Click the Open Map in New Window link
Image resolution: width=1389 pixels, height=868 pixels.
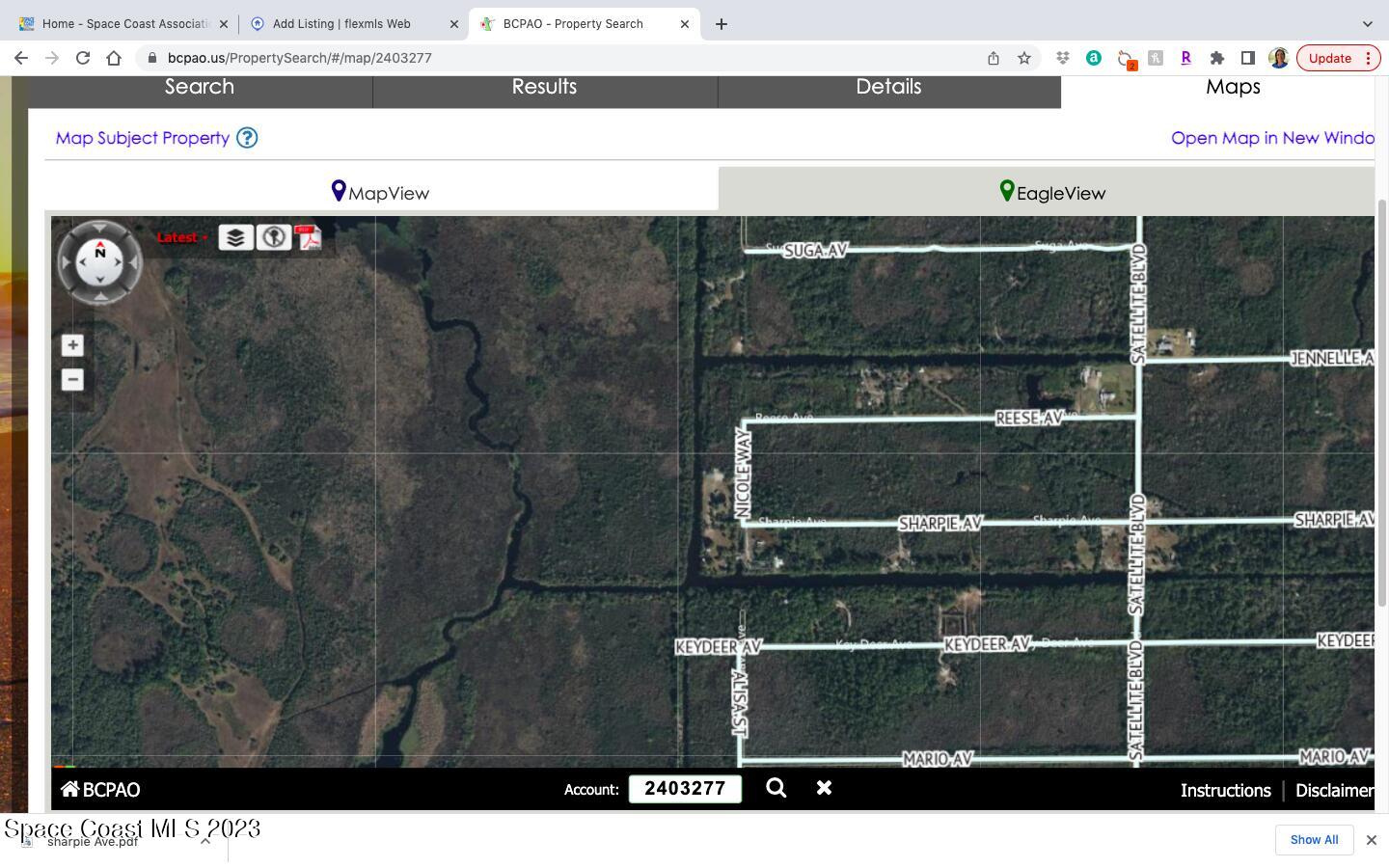1271,138
